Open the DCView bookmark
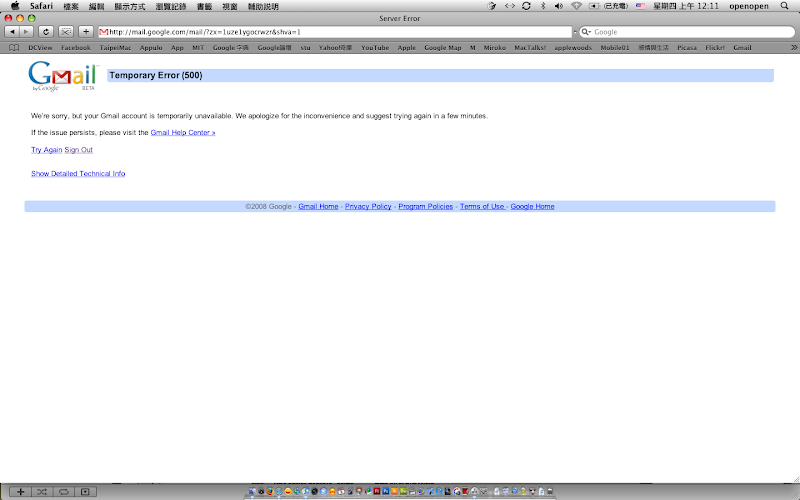This screenshot has width=800, height=500. (40, 47)
